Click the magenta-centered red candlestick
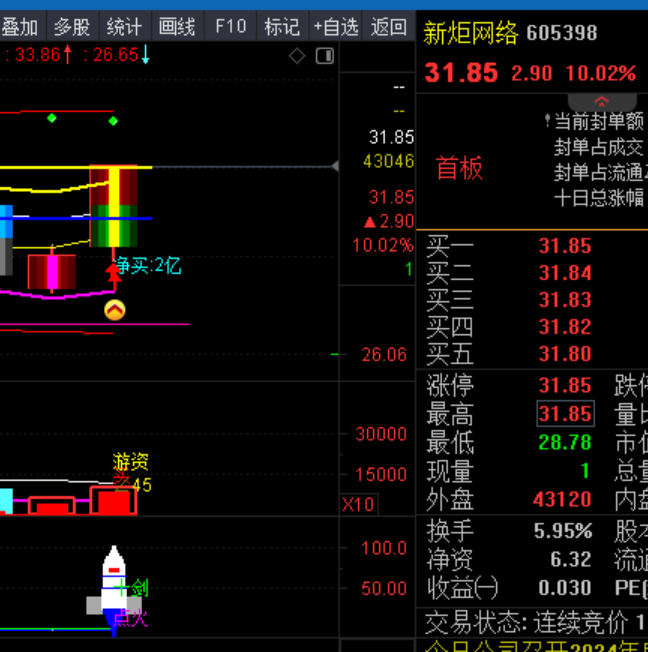The width and height of the screenshot is (648, 652). click(x=52, y=272)
